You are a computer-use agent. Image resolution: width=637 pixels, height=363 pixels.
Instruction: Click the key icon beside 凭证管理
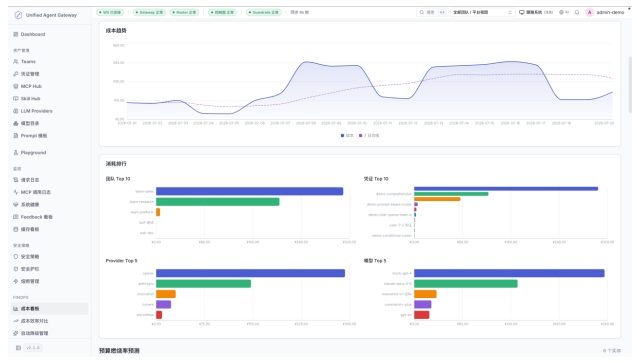(16, 74)
